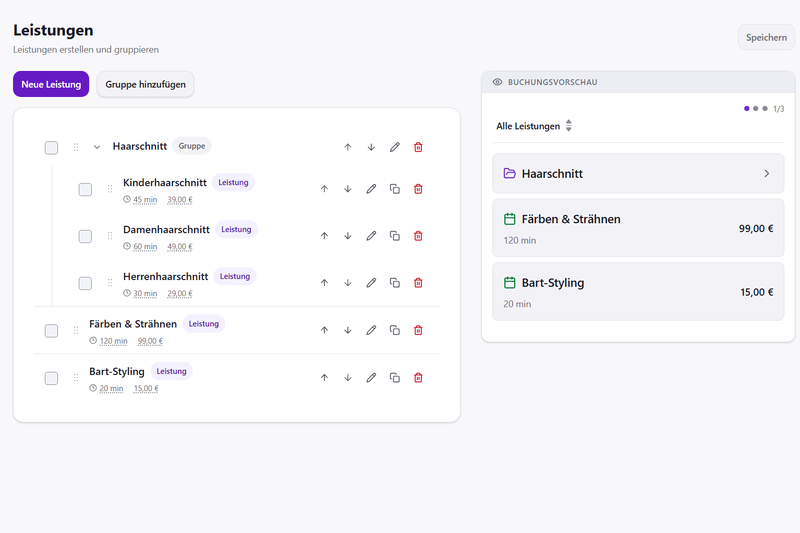Viewport: 800px width, 533px height.
Task: Click Herrenhaarschnitt duration 30 min
Action: coord(145,294)
